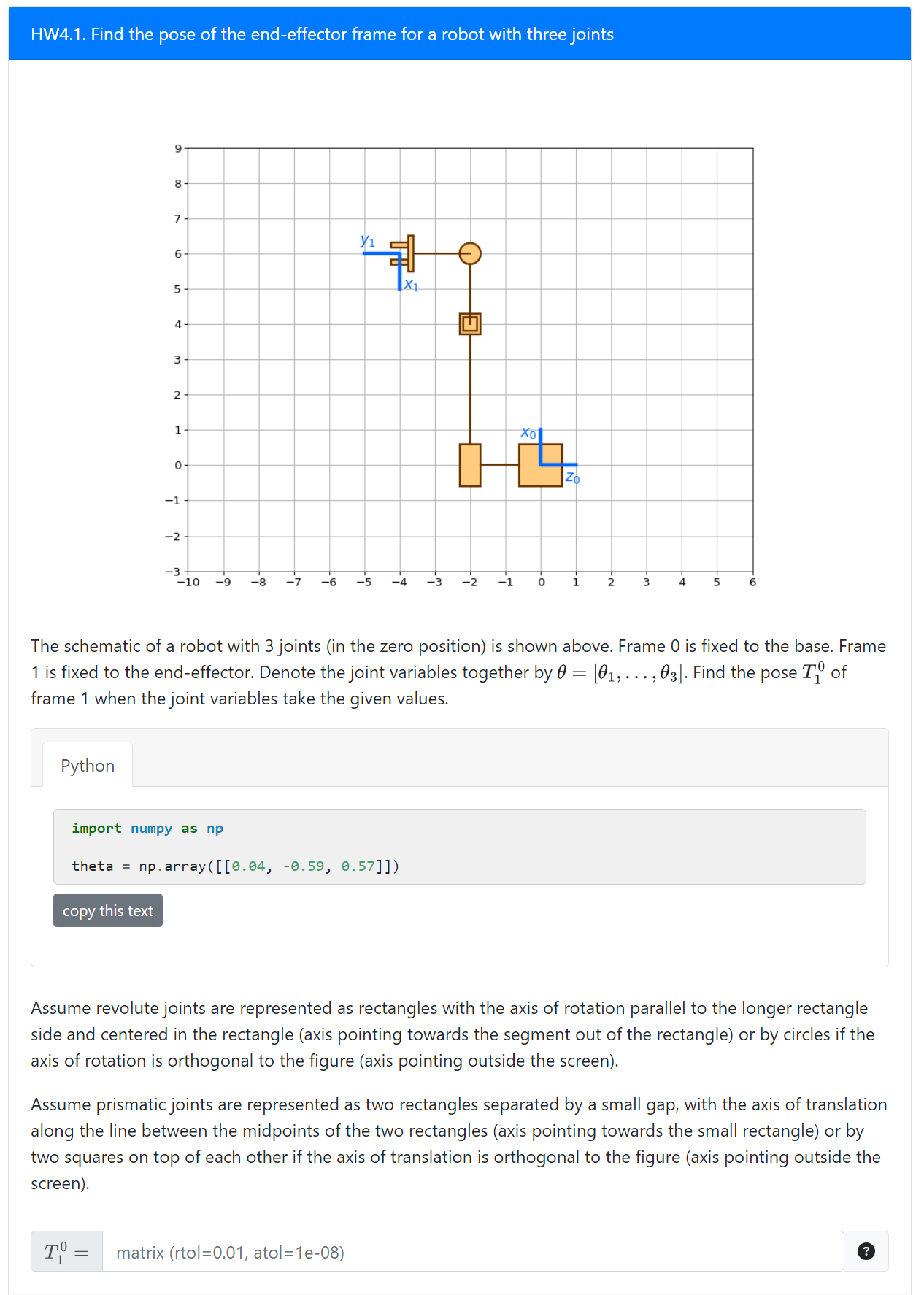The height and width of the screenshot is (1295, 924).
Task: Click the x1 axis label near frame 1
Action: [x=412, y=285]
